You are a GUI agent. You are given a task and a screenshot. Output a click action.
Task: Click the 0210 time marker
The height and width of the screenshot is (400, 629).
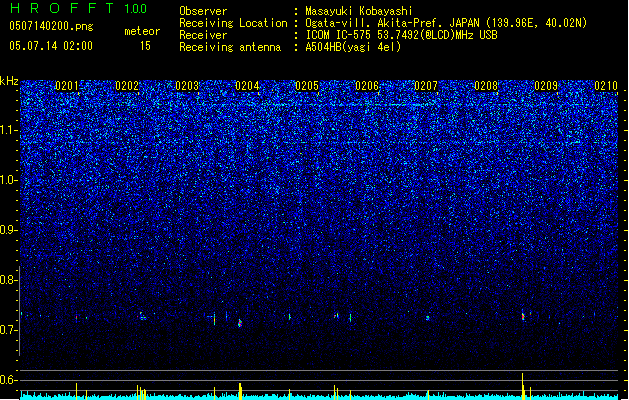[606, 86]
